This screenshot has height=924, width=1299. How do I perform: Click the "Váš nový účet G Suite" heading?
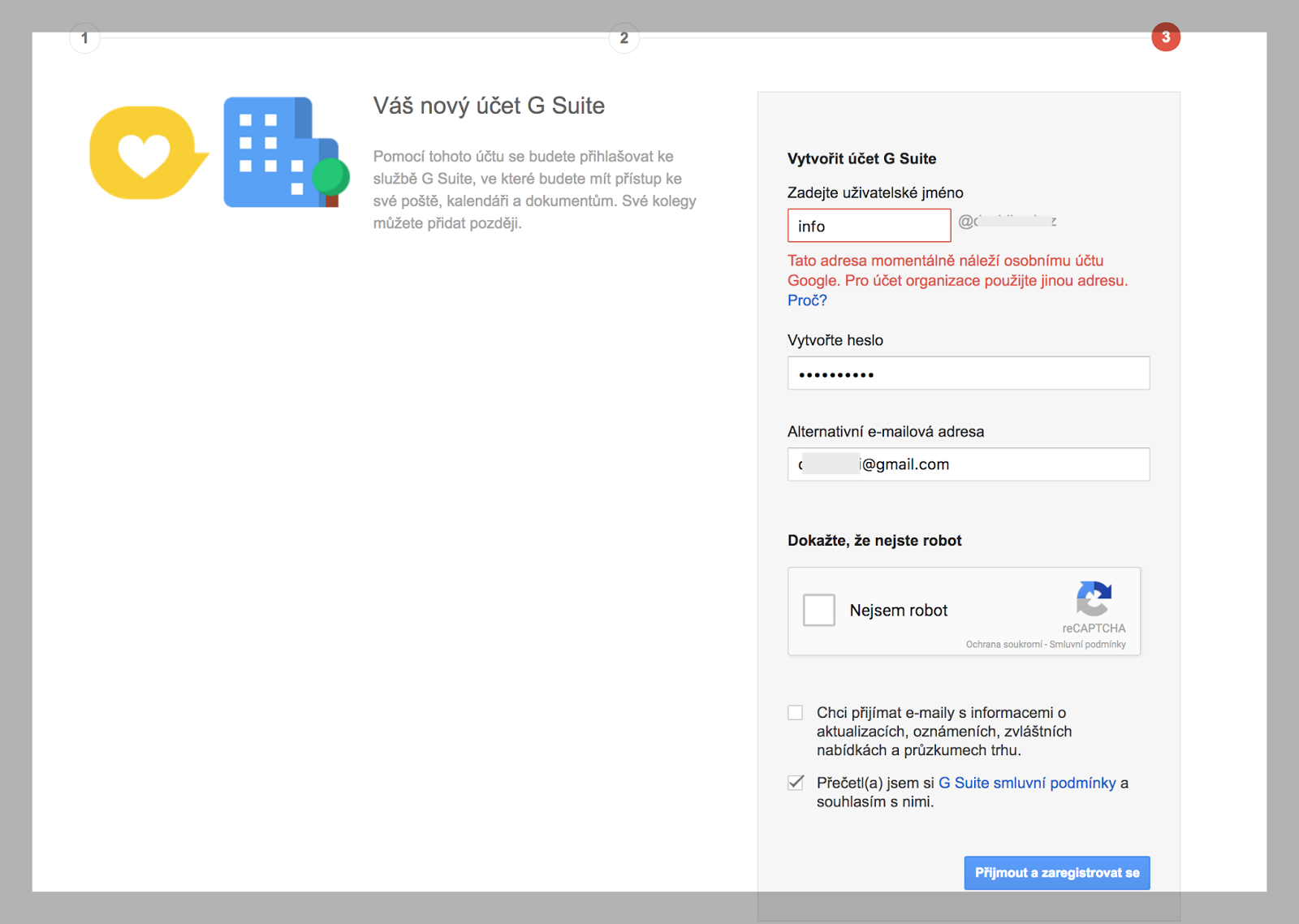tap(489, 106)
